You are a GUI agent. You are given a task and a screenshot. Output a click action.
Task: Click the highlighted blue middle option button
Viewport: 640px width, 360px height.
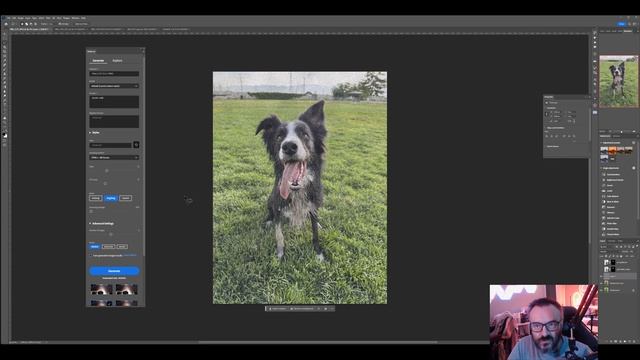tap(111, 198)
